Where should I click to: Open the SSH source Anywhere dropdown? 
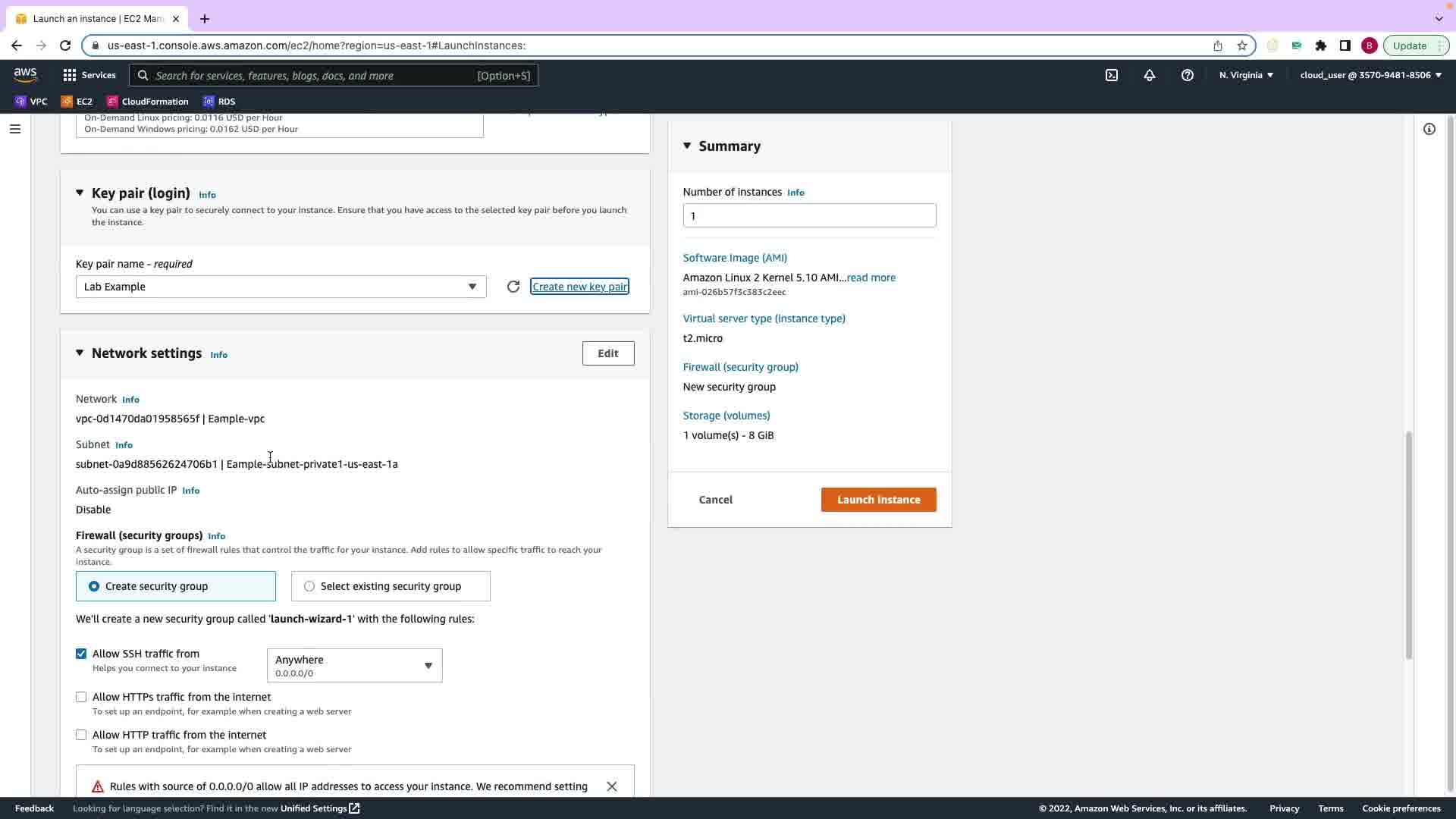pyautogui.click(x=354, y=666)
